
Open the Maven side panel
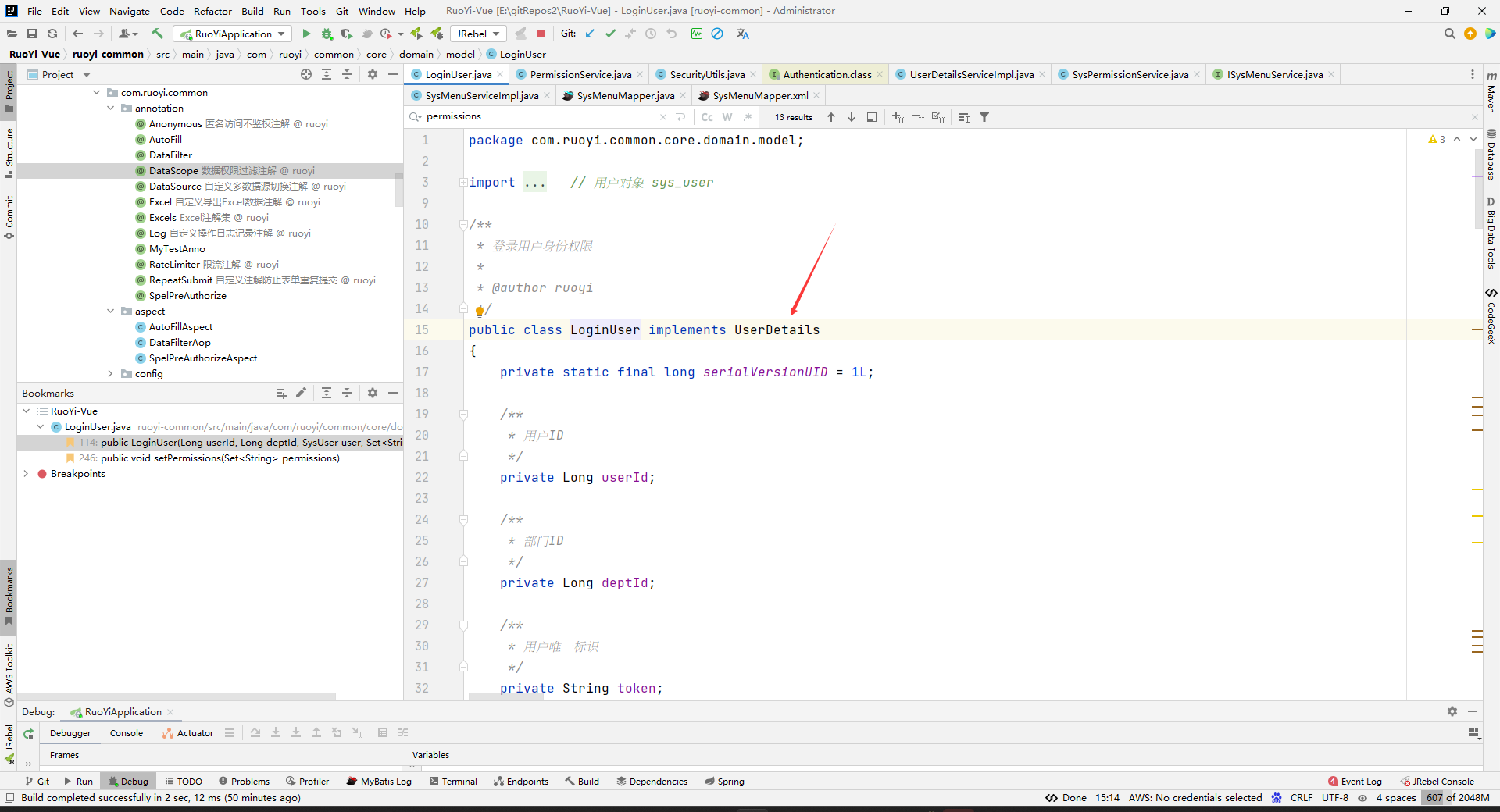coord(1491,91)
